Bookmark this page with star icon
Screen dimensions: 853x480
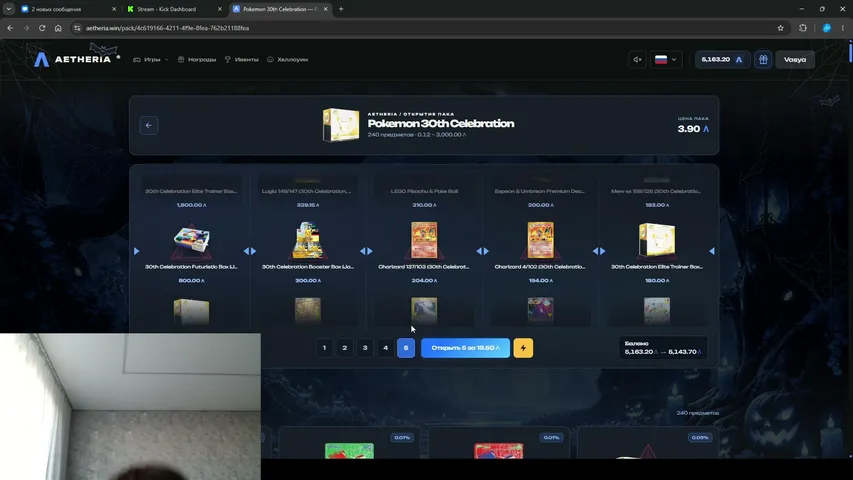(781, 28)
